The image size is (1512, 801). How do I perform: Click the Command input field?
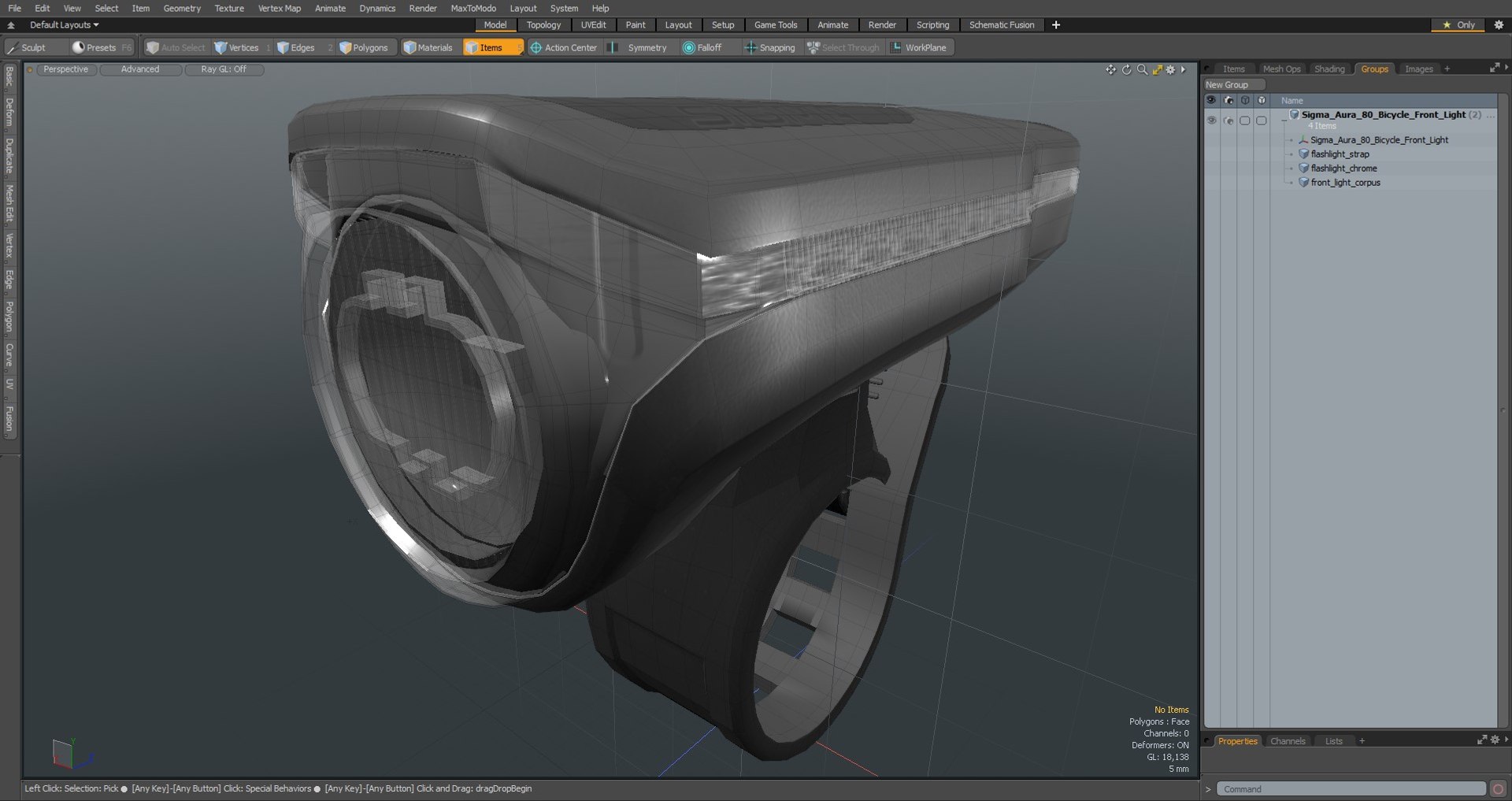(x=1351, y=788)
